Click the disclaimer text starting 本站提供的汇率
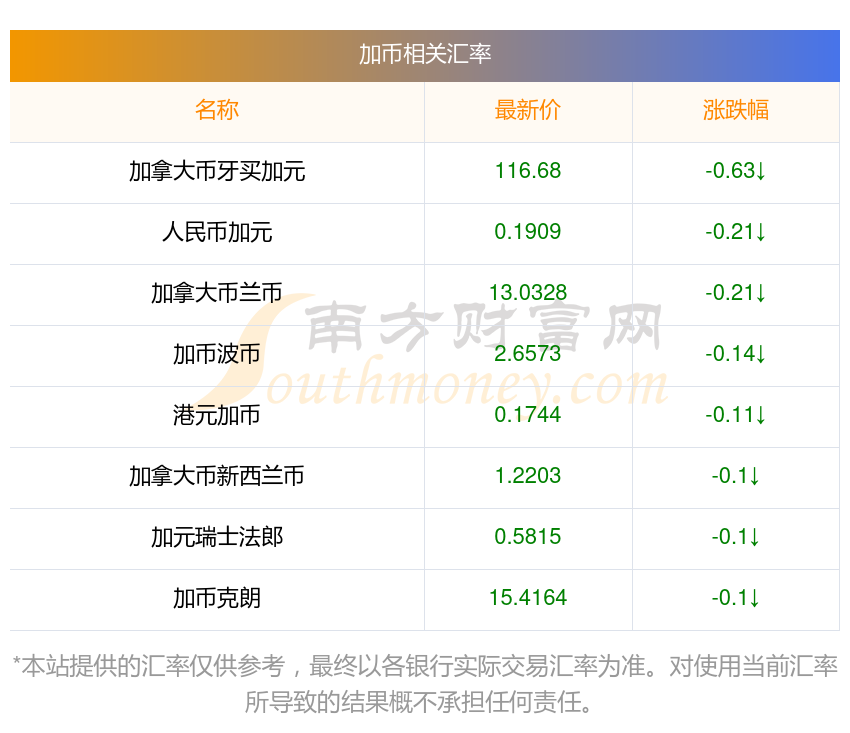The image size is (850, 733). (425, 684)
